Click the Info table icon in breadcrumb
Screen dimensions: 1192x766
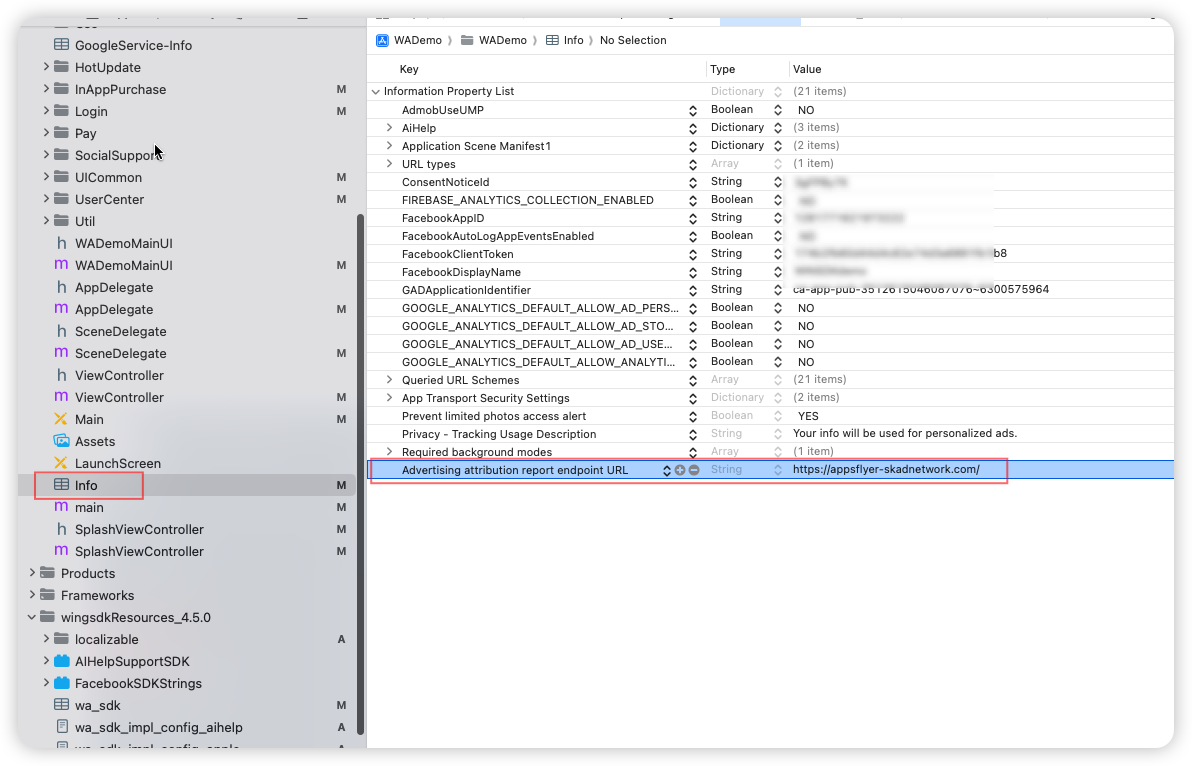pyautogui.click(x=552, y=40)
